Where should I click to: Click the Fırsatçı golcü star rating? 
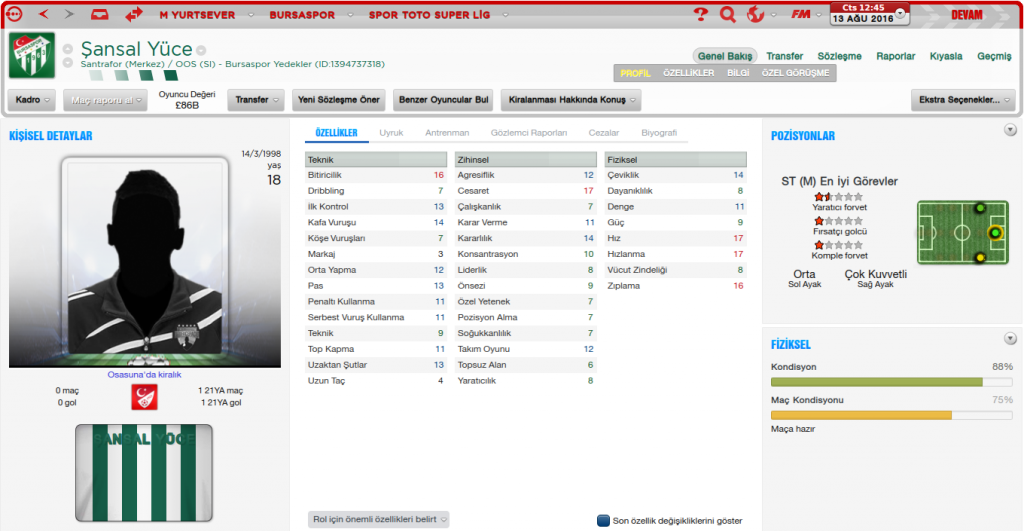point(839,221)
